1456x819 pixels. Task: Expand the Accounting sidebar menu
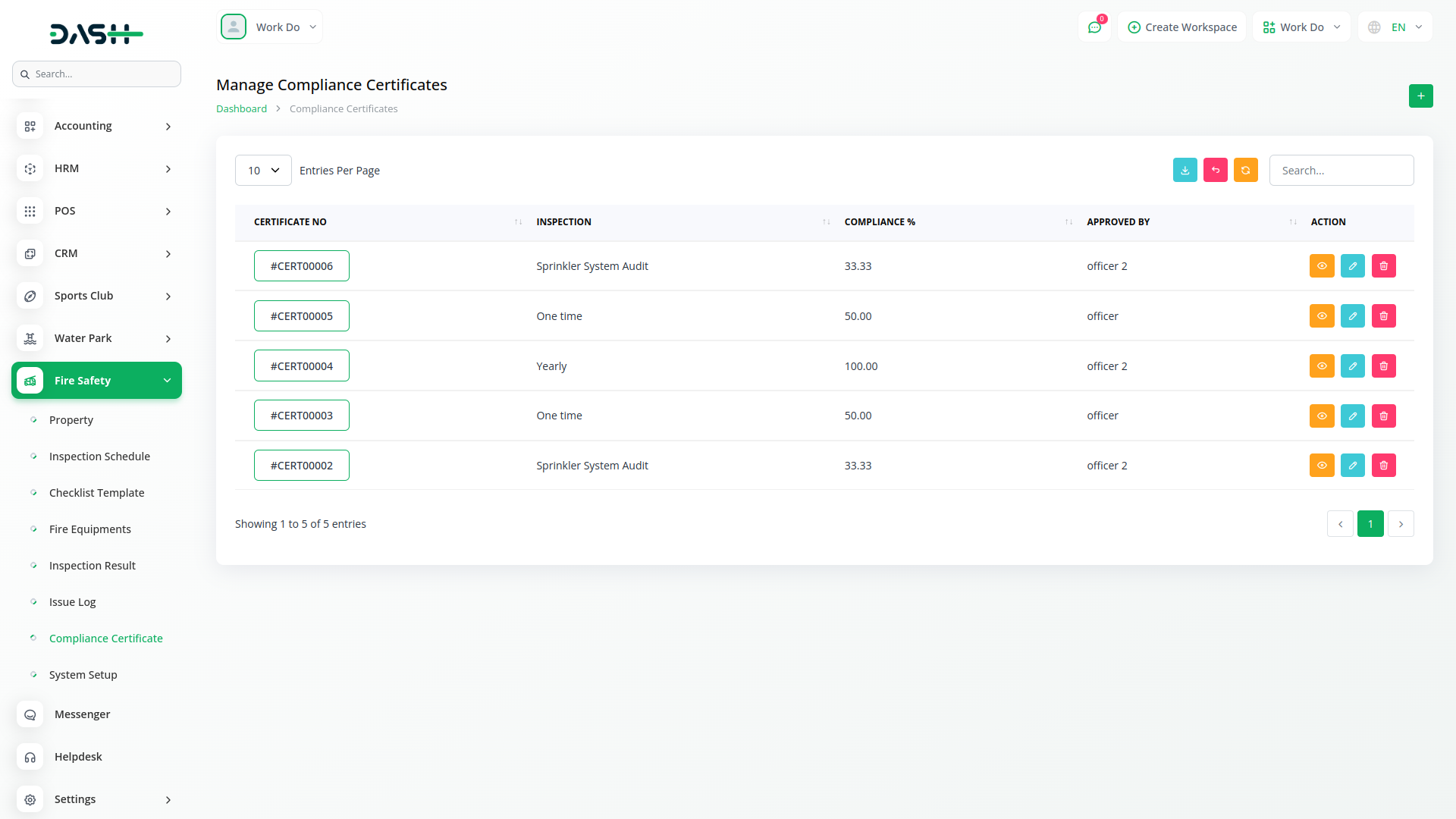(96, 126)
